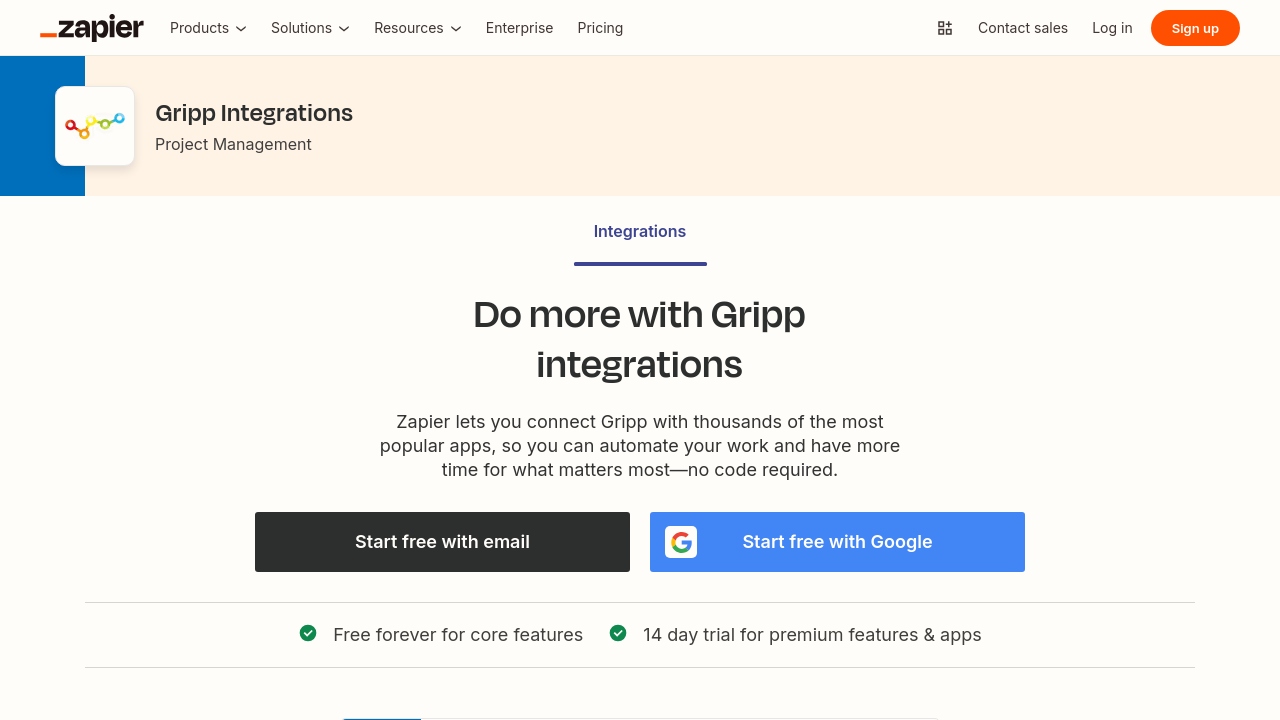Viewport: 1280px width, 720px height.
Task: Select the Integrations tab
Action: pos(640,232)
